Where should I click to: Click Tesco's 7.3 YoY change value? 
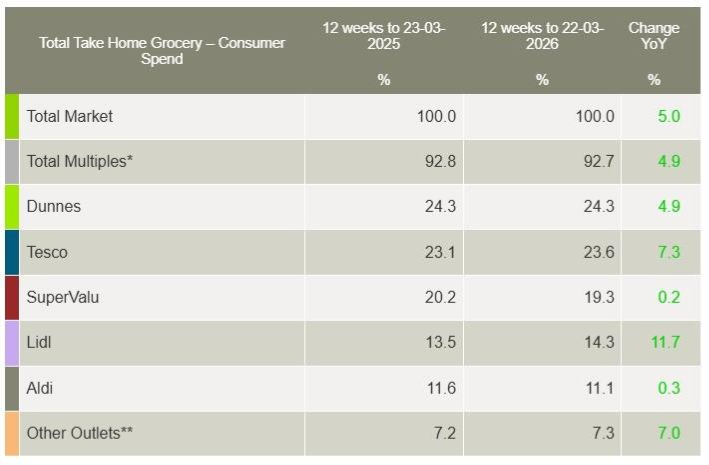(x=668, y=252)
